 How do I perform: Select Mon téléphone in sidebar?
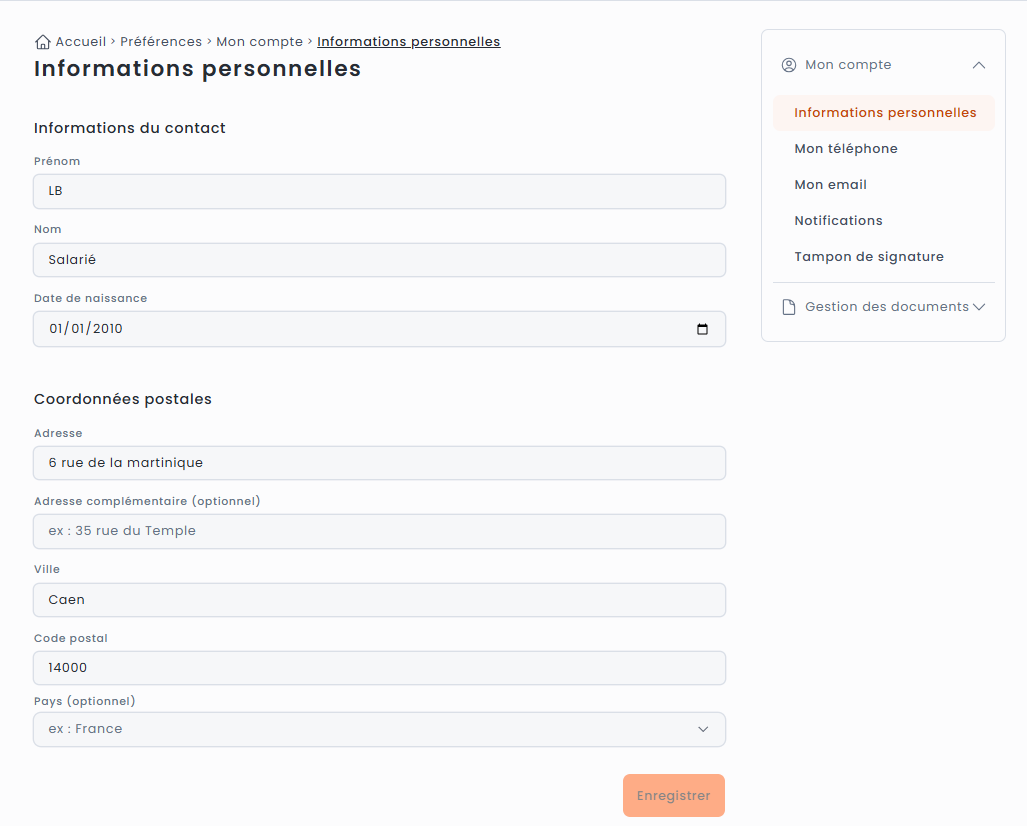tap(846, 149)
